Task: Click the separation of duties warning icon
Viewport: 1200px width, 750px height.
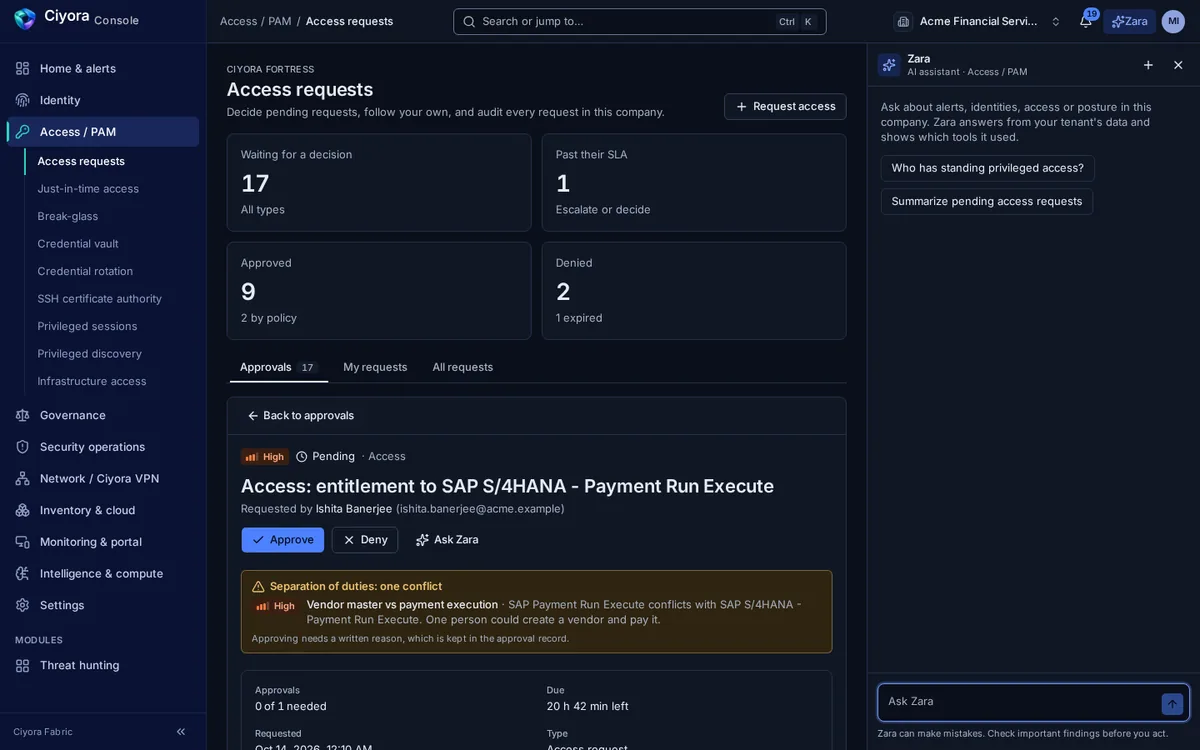Action: click(258, 587)
